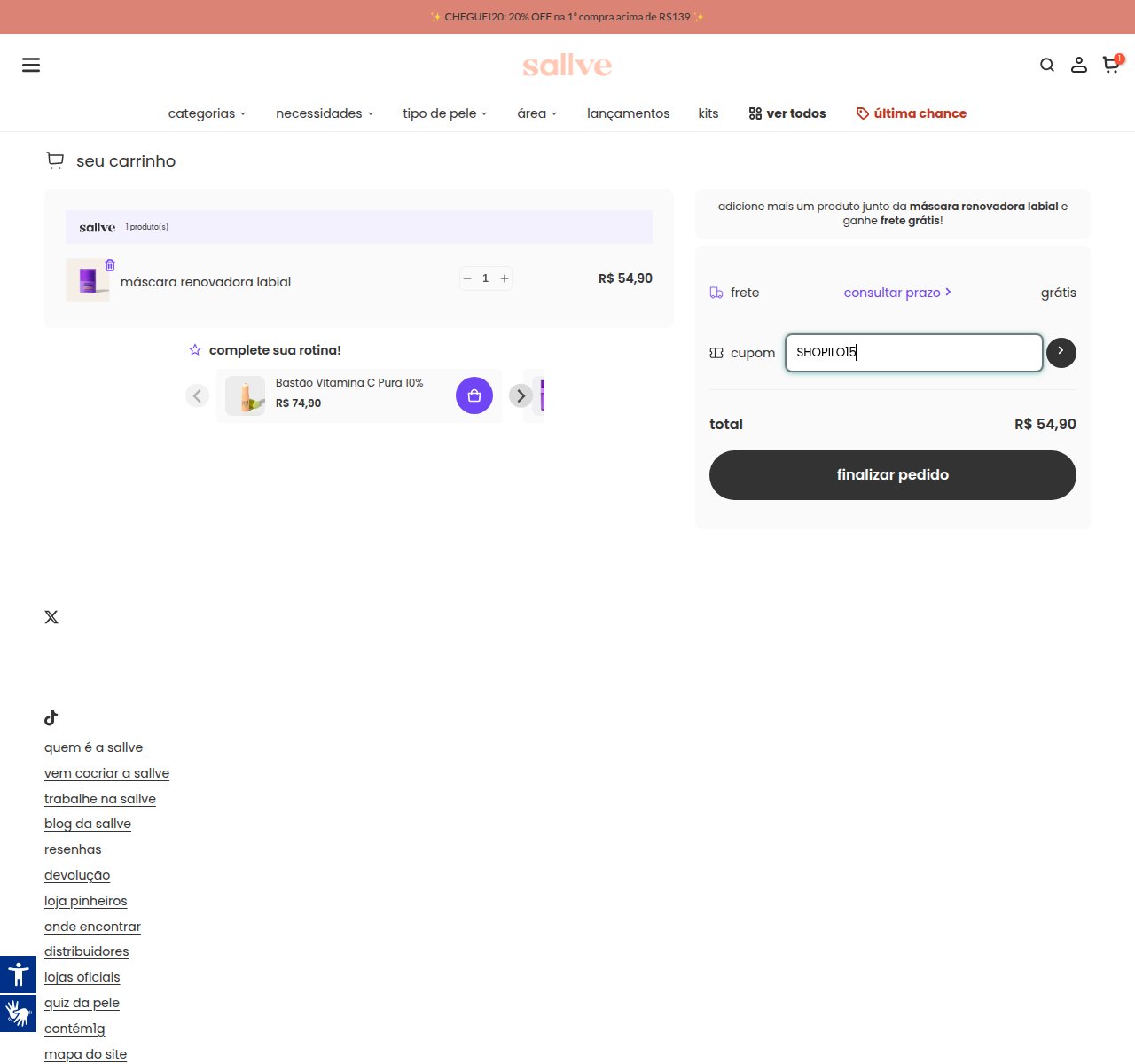Screen dimensions: 1135x1064
Task: Expand the necessidades dropdown
Action: click(325, 113)
